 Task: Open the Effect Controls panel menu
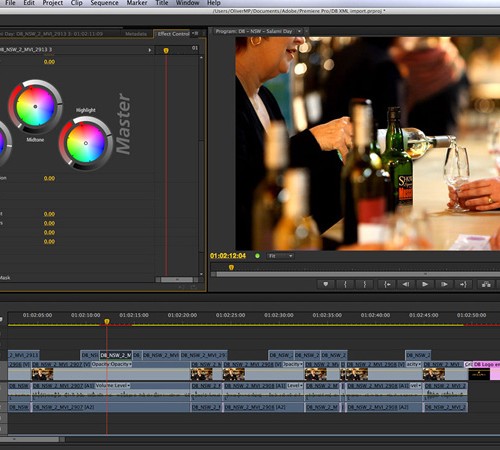point(196,34)
